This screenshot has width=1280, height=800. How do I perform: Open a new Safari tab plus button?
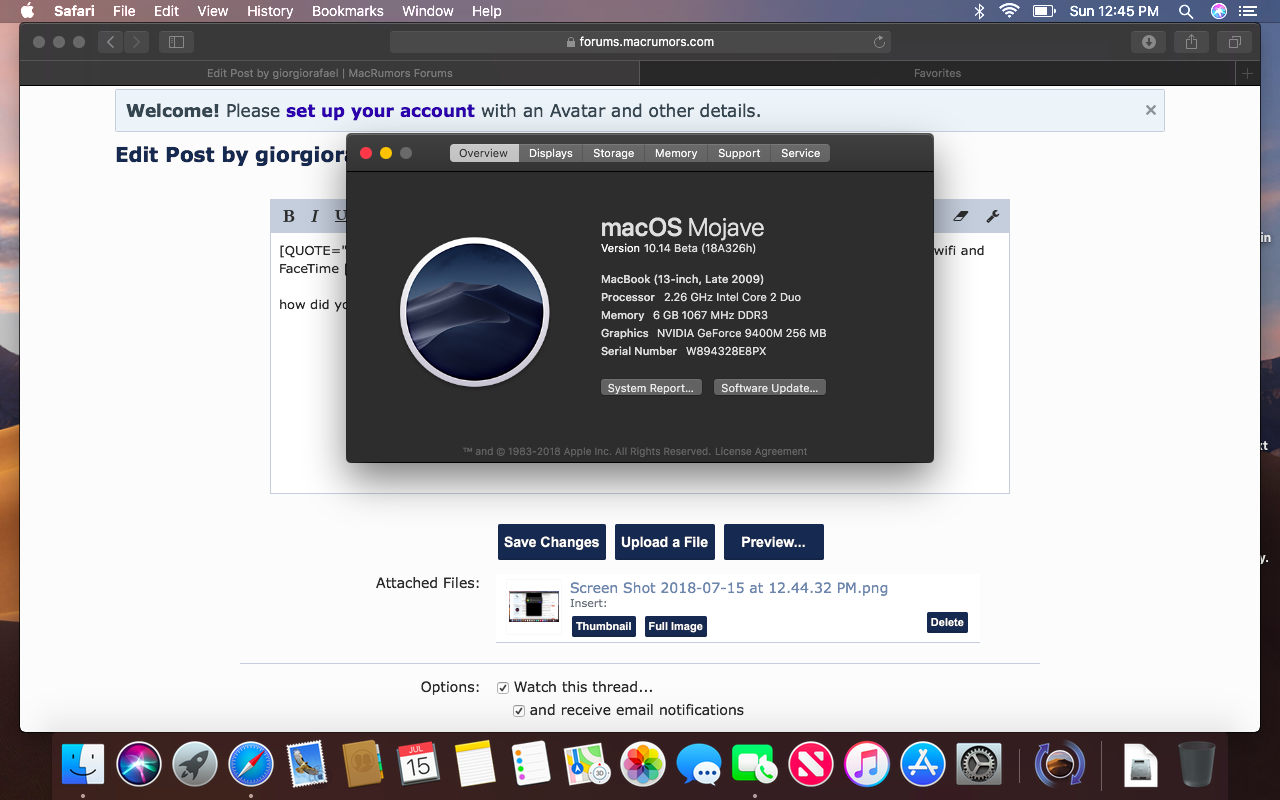click(x=1247, y=73)
